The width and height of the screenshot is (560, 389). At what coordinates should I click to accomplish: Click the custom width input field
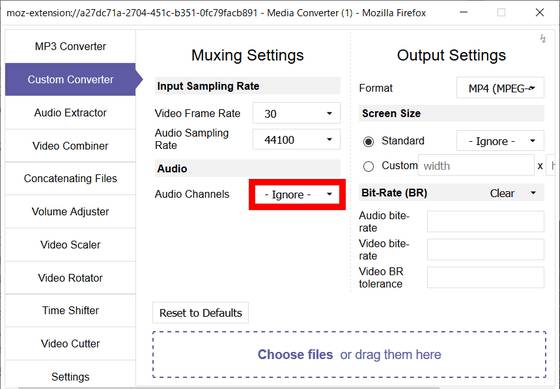tap(476, 166)
